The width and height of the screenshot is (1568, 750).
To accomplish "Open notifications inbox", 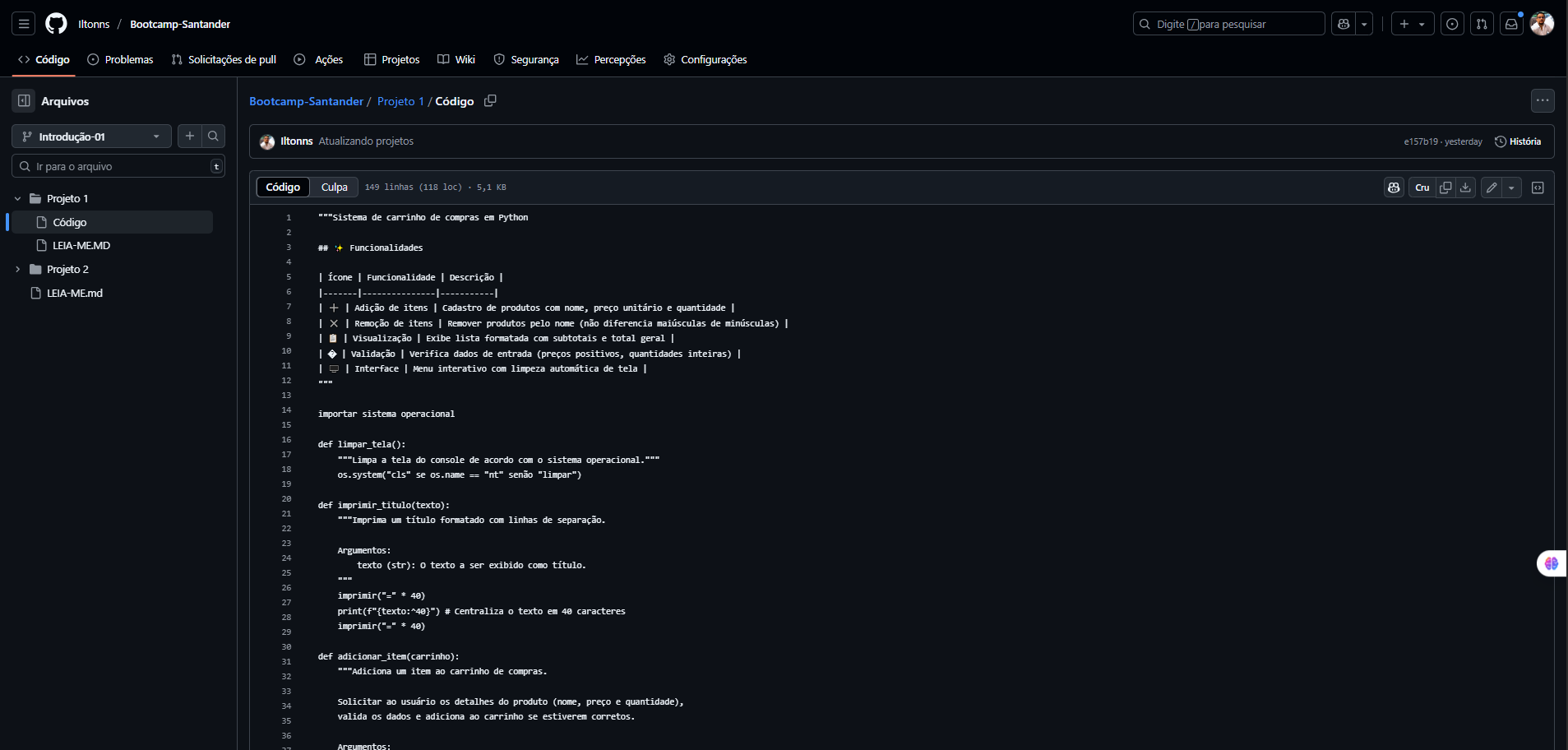I will point(1511,24).
